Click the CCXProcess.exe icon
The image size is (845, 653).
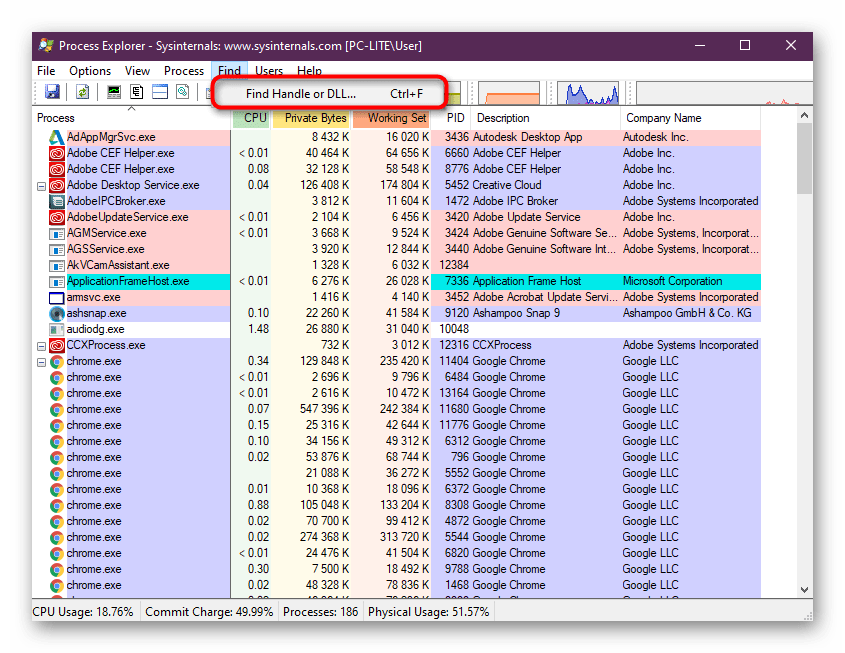57,345
